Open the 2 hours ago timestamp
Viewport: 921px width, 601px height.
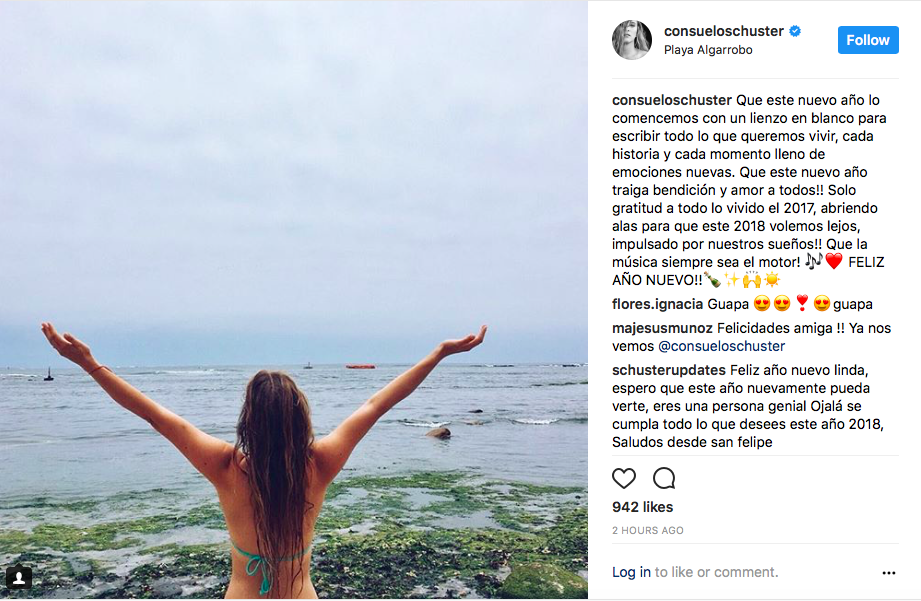[x=648, y=530]
